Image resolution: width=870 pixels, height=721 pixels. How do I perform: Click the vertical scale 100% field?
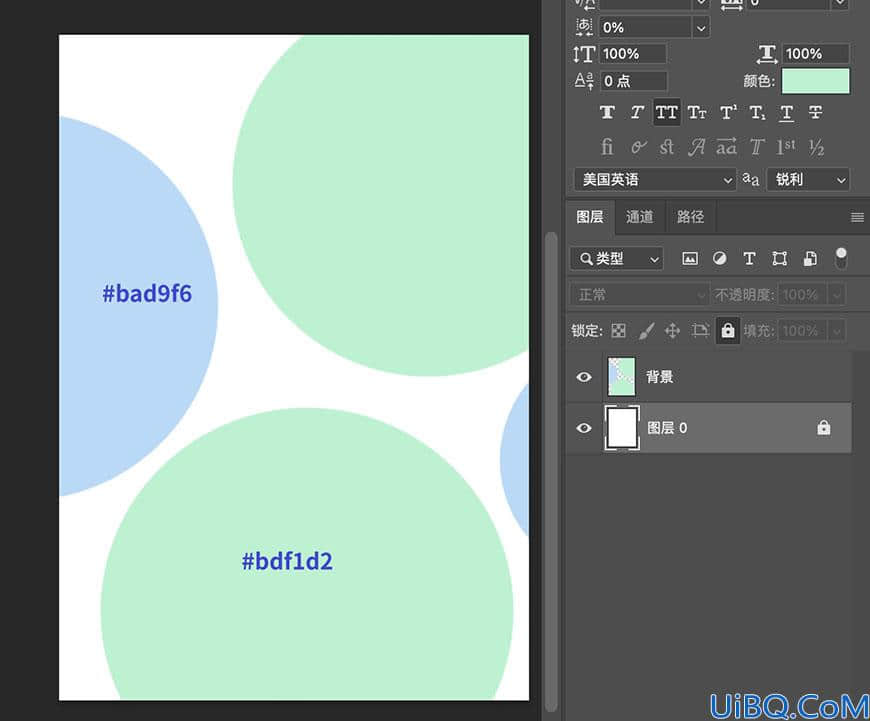point(633,54)
